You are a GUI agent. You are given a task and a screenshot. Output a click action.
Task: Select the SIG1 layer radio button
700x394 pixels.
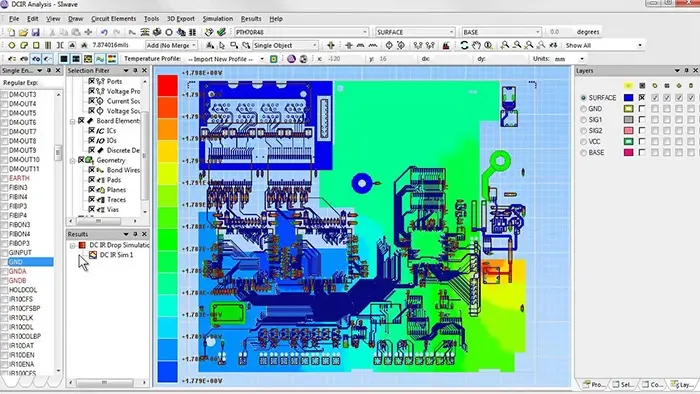(x=583, y=120)
